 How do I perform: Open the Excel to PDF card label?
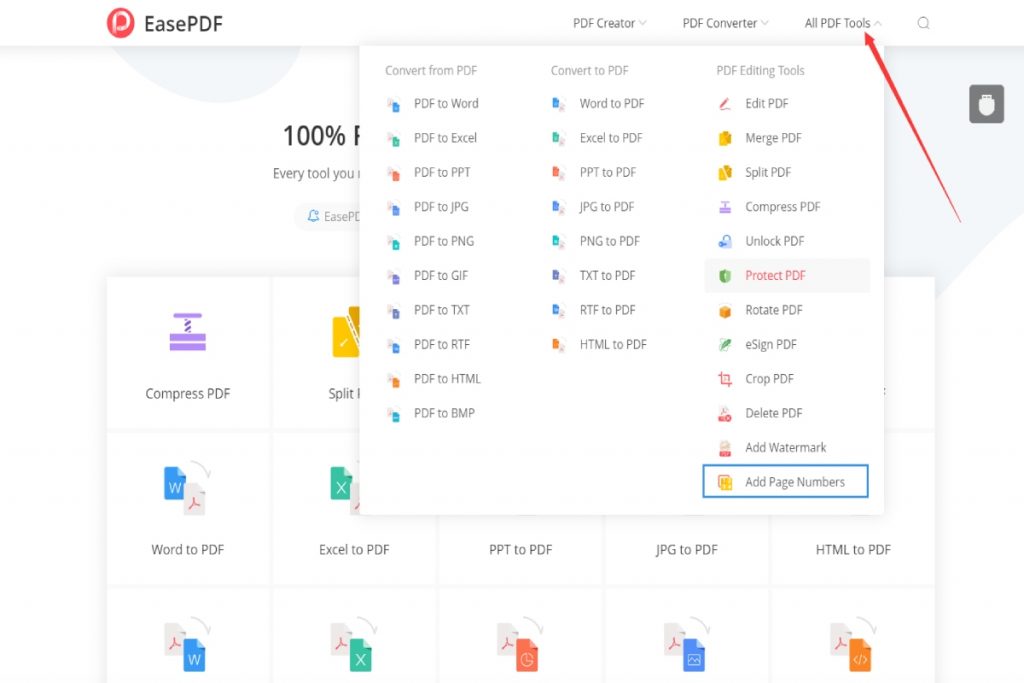point(354,550)
